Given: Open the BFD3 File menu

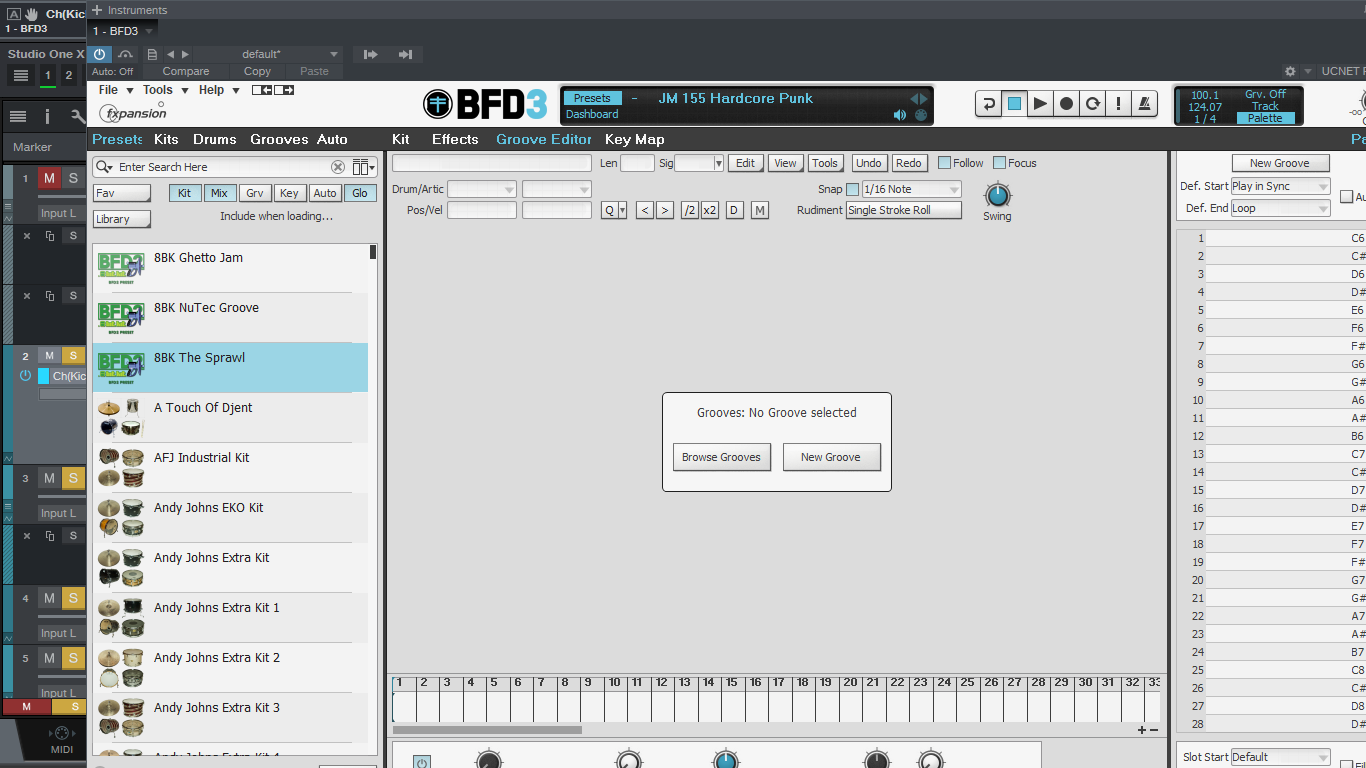Looking at the screenshot, I should pos(114,90).
